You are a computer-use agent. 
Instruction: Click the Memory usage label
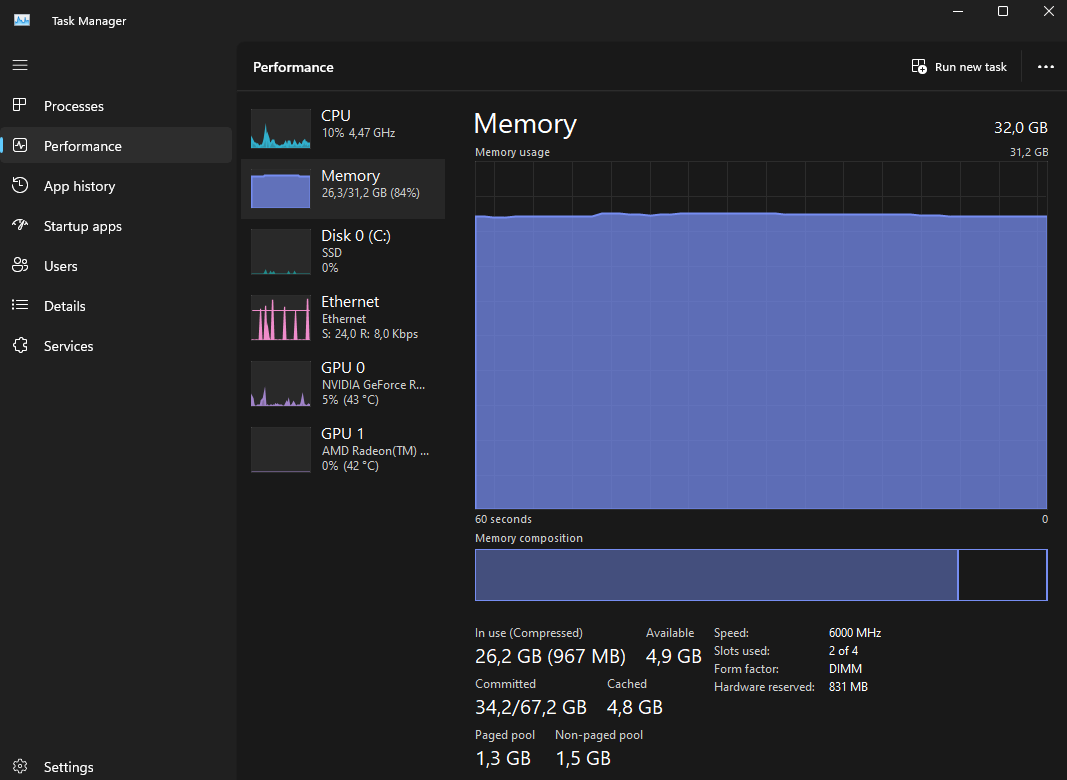512,152
